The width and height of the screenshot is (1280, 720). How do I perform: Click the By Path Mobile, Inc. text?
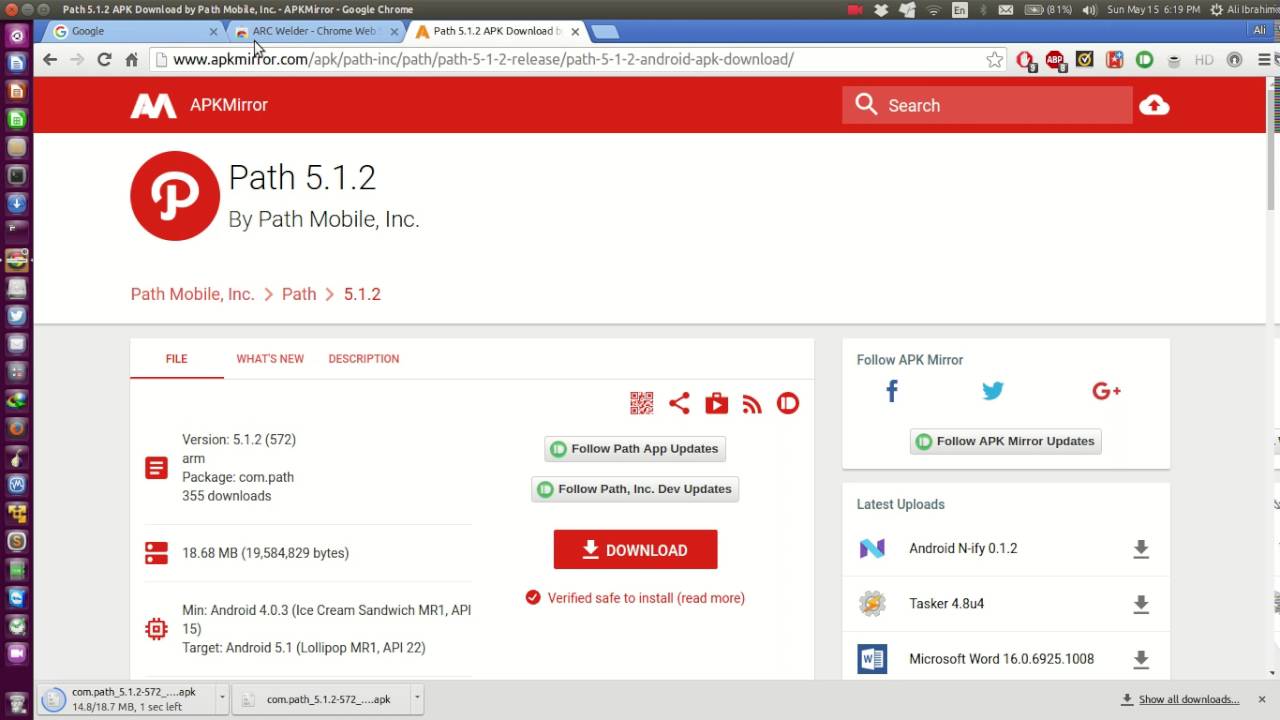[323, 219]
